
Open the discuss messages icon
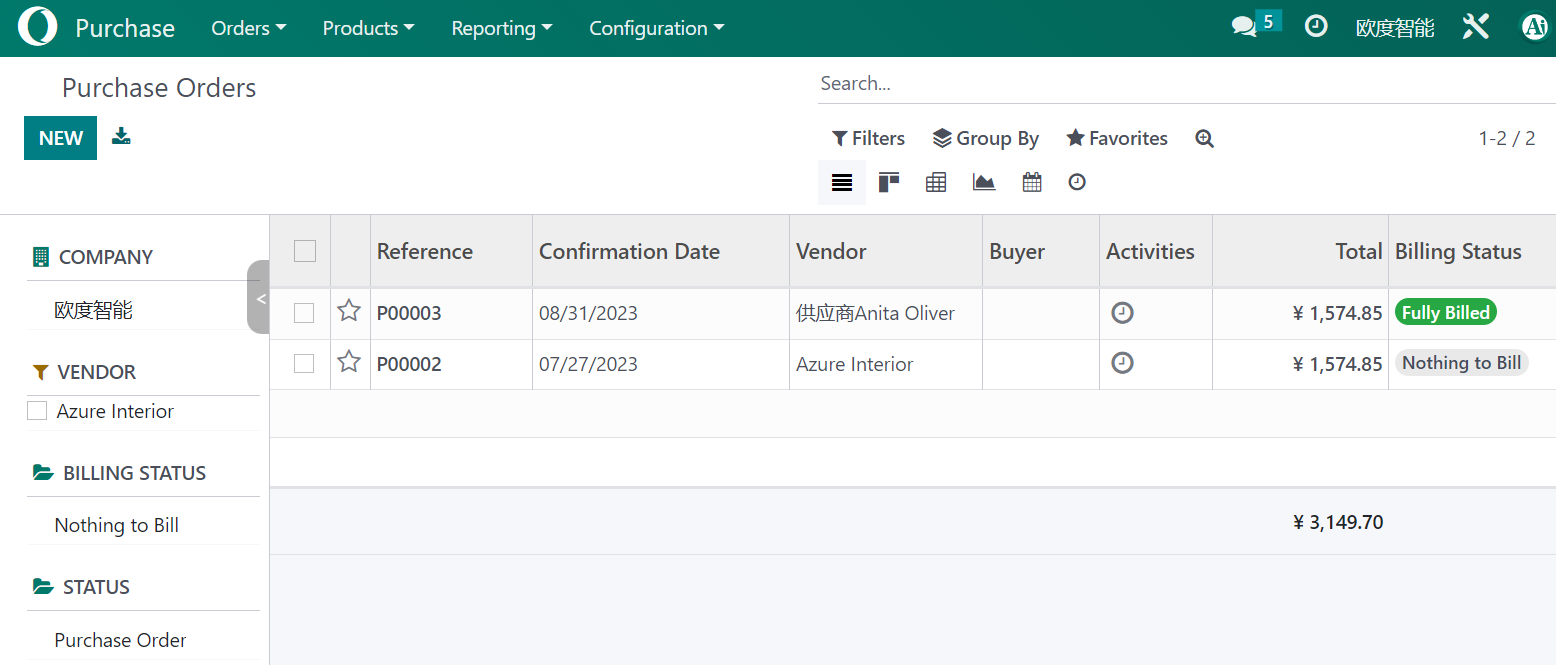(x=1244, y=27)
